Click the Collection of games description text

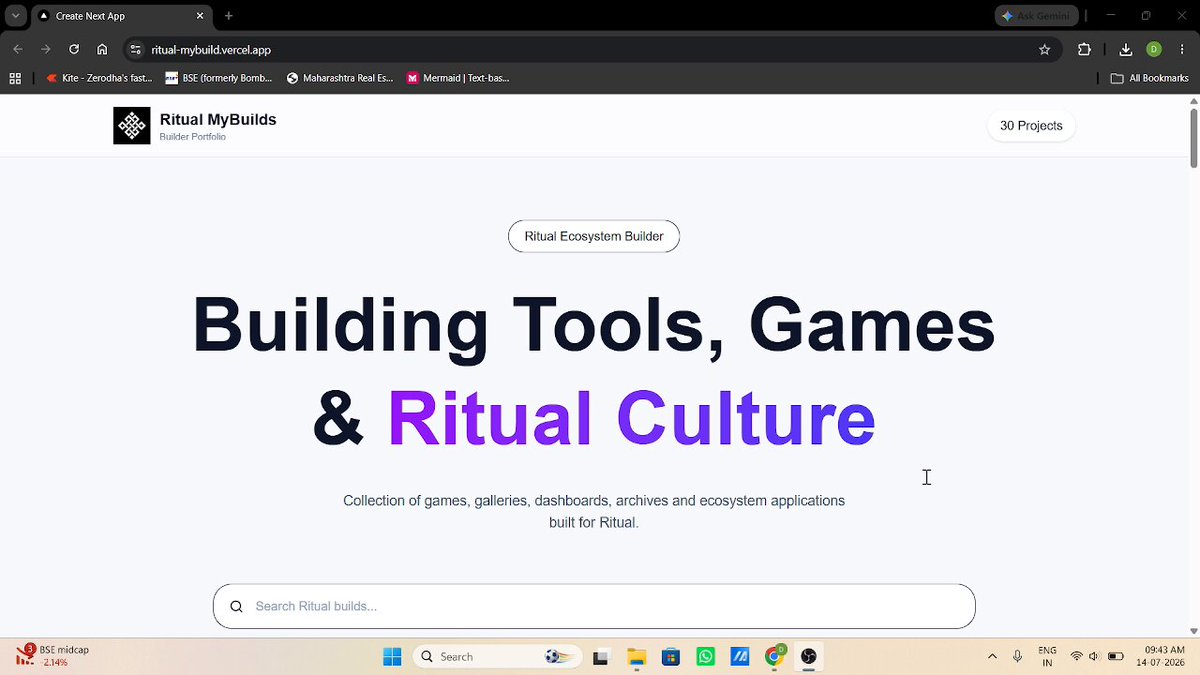tap(594, 511)
